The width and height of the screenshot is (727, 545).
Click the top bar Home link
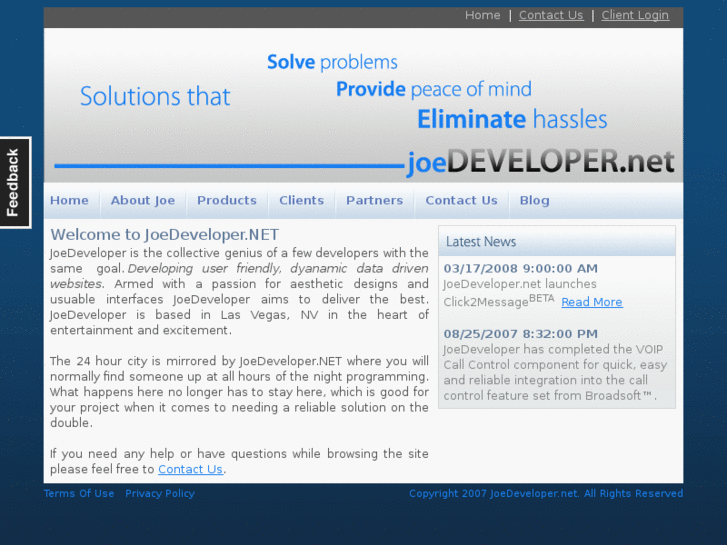point(482,15)
